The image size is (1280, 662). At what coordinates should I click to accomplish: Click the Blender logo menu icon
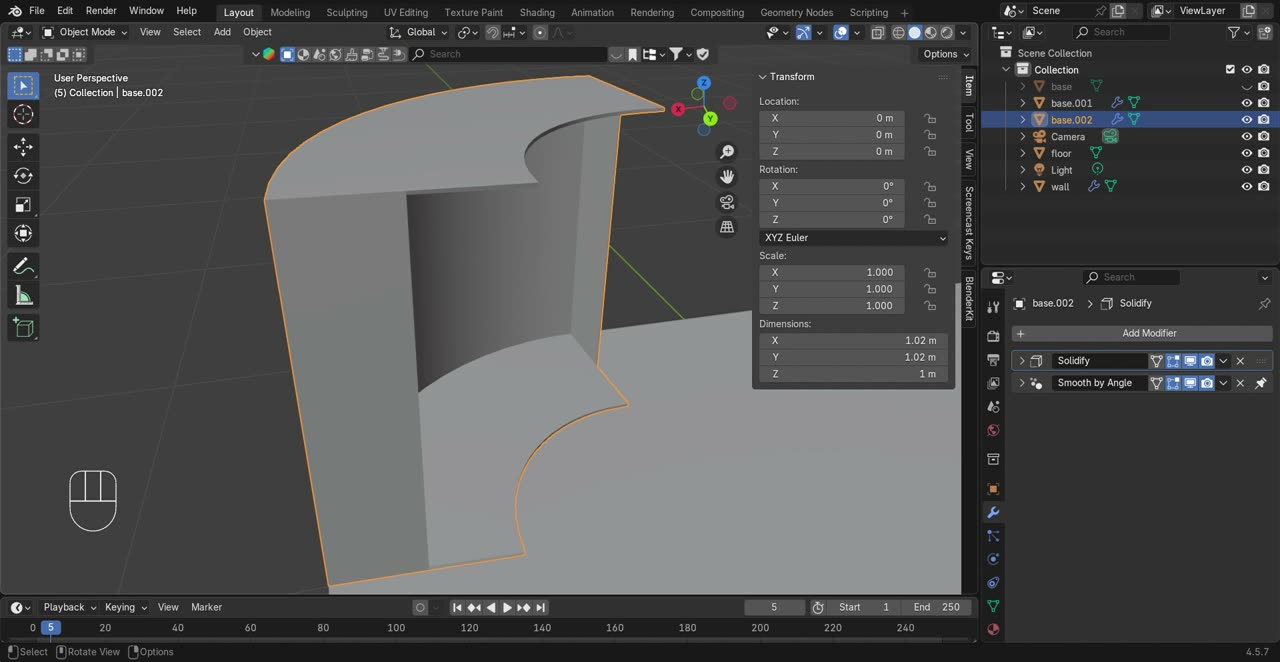coord(14,11)
